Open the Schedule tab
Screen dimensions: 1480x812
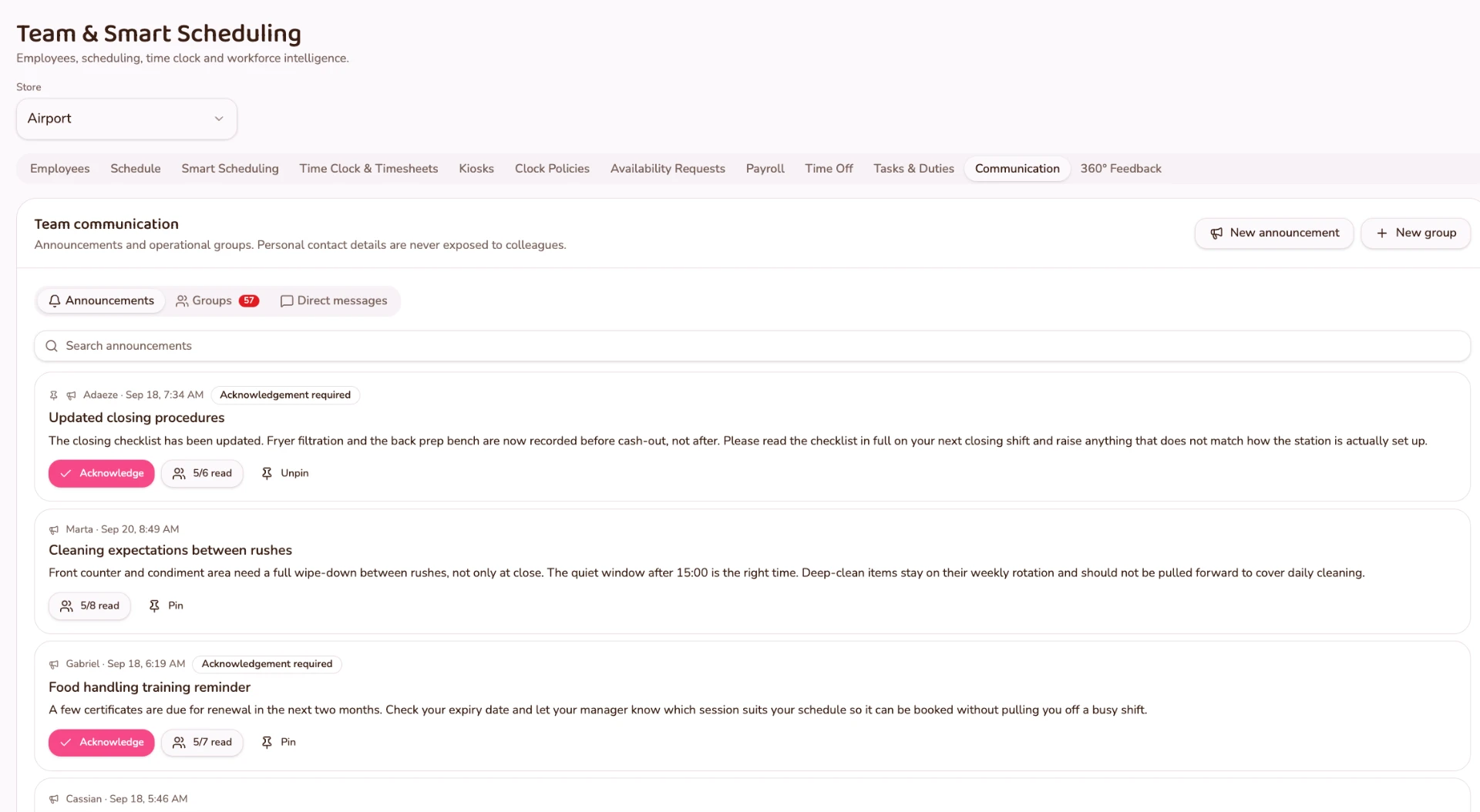(x=136, y=169)
